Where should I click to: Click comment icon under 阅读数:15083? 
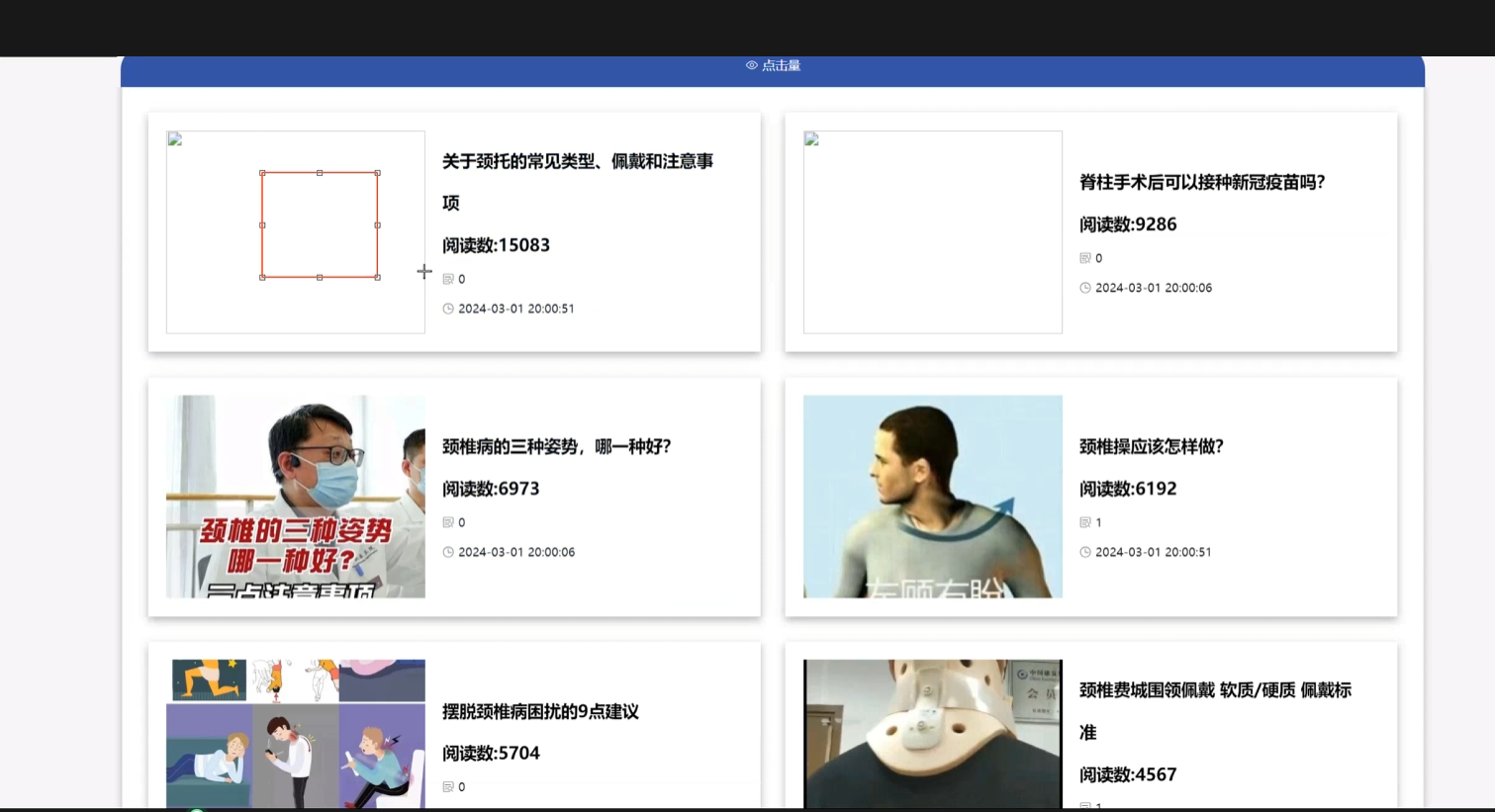coord(448,279)
